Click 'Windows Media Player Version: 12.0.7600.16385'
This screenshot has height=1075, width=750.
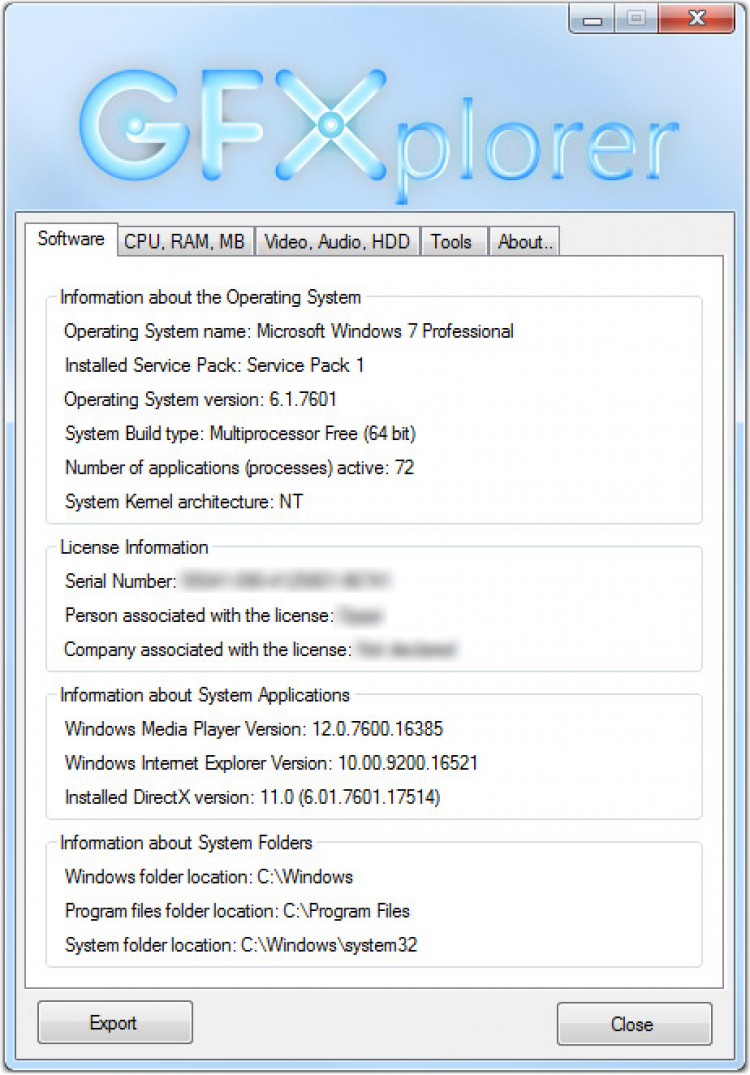(x=254, y=729)
